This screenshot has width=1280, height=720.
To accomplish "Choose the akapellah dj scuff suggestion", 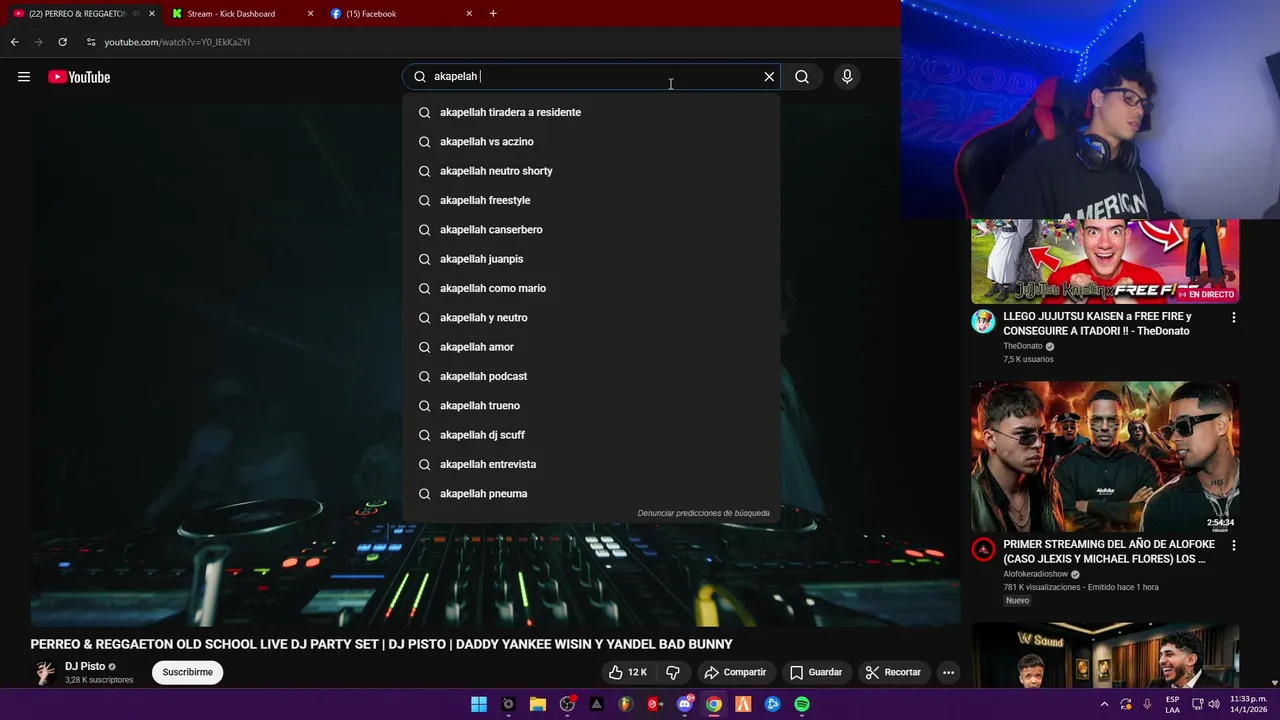I will pyautogui.click(x=591, y=435).
